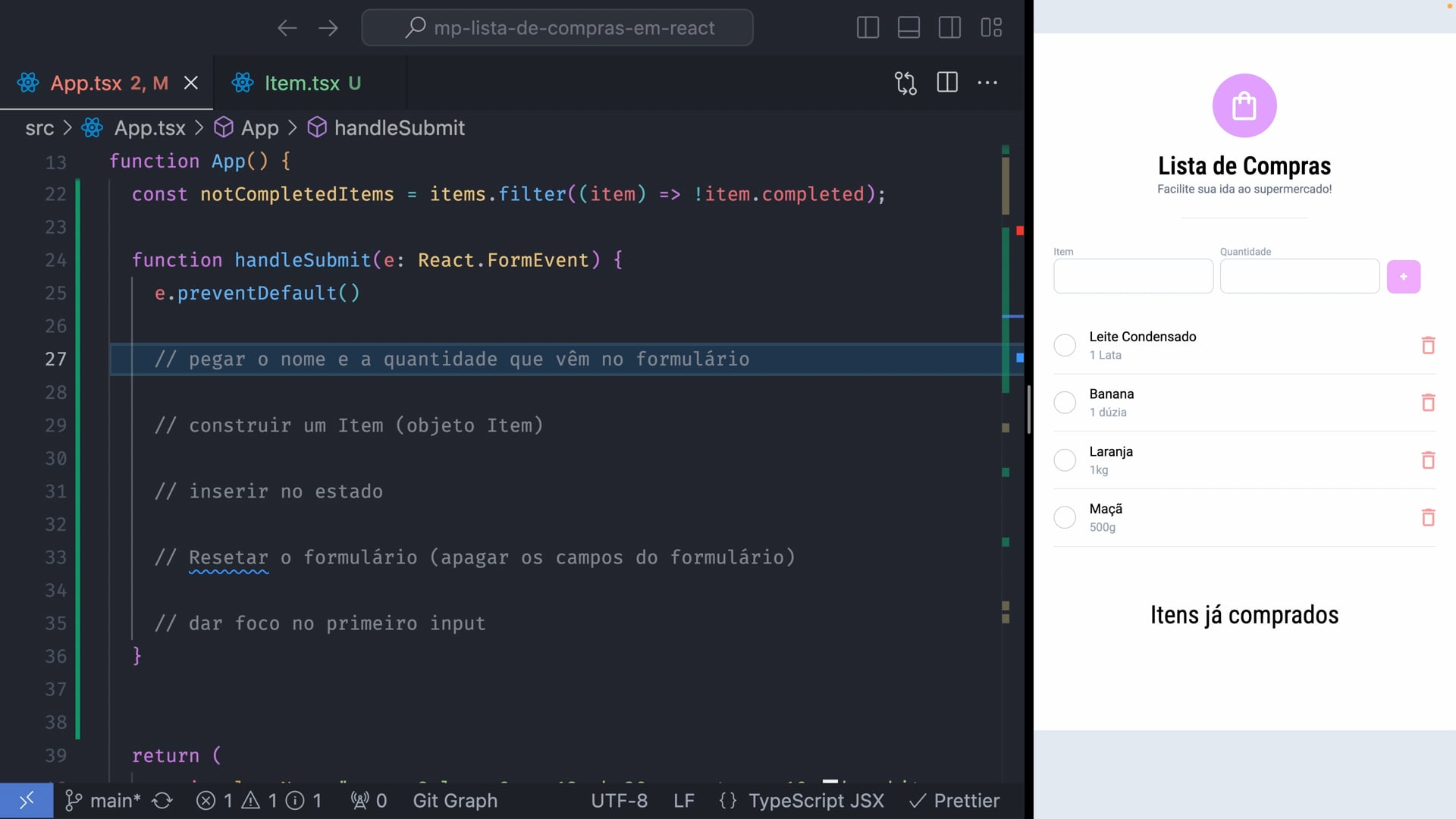Click the sync changes icon in status bar

coord(162,801)
